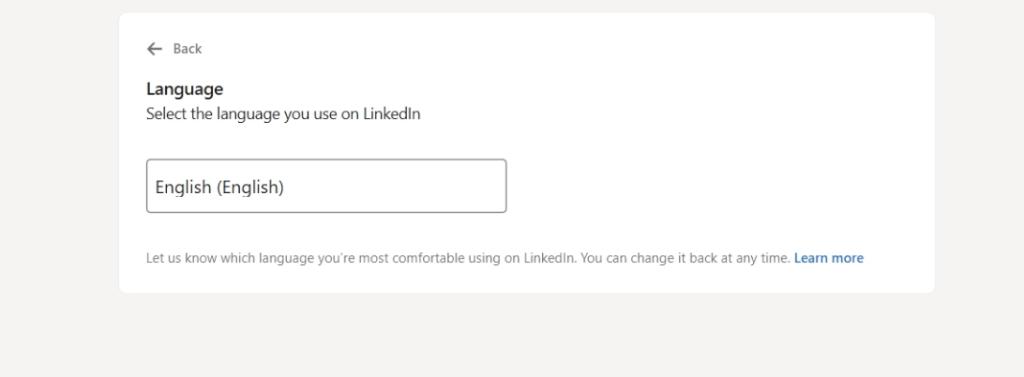The width and height of the screenshot is (1024, 377).
Task: Return to previous settings via arrow icon
Action: click(154, 49)
